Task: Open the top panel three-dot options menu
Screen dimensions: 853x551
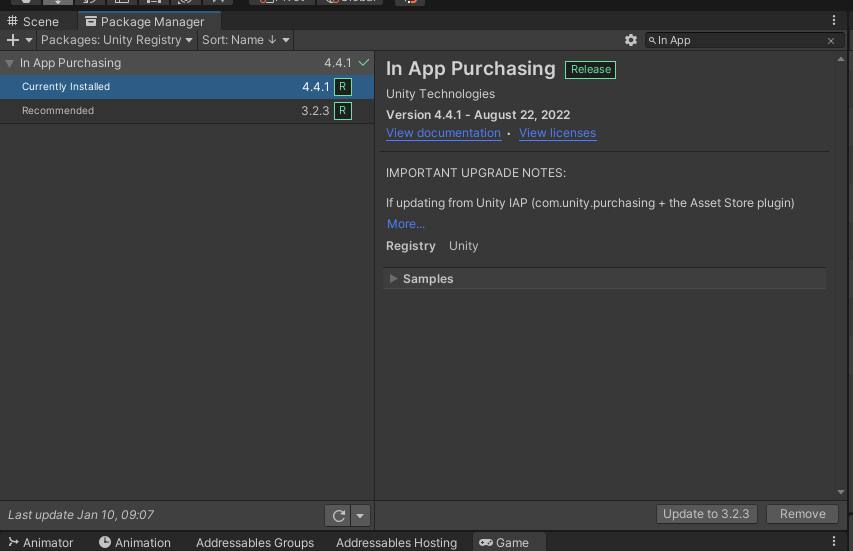Action: tap(834, 21)
